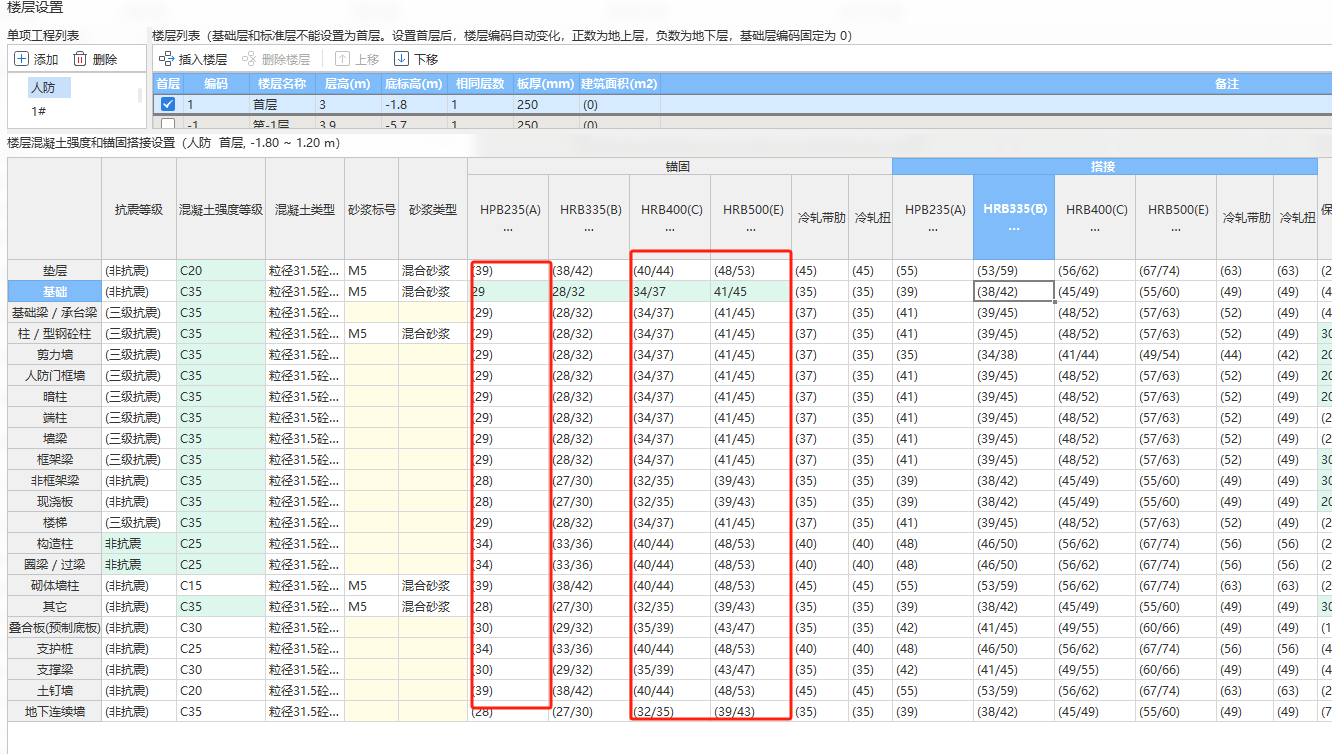Select the 叠合板(预制底板) row header

(x=55, y=627)
